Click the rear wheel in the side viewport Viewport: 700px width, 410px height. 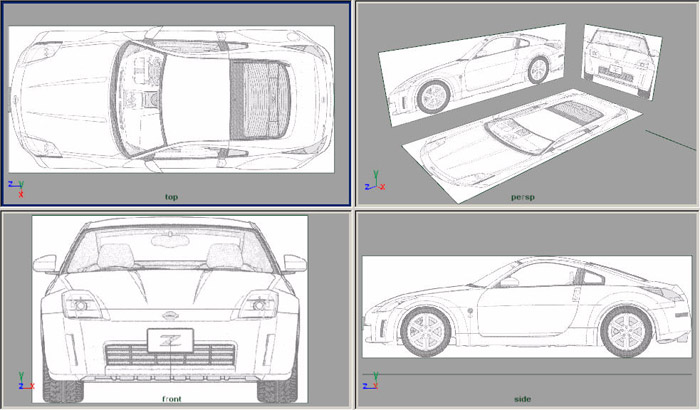pos(625,330)
